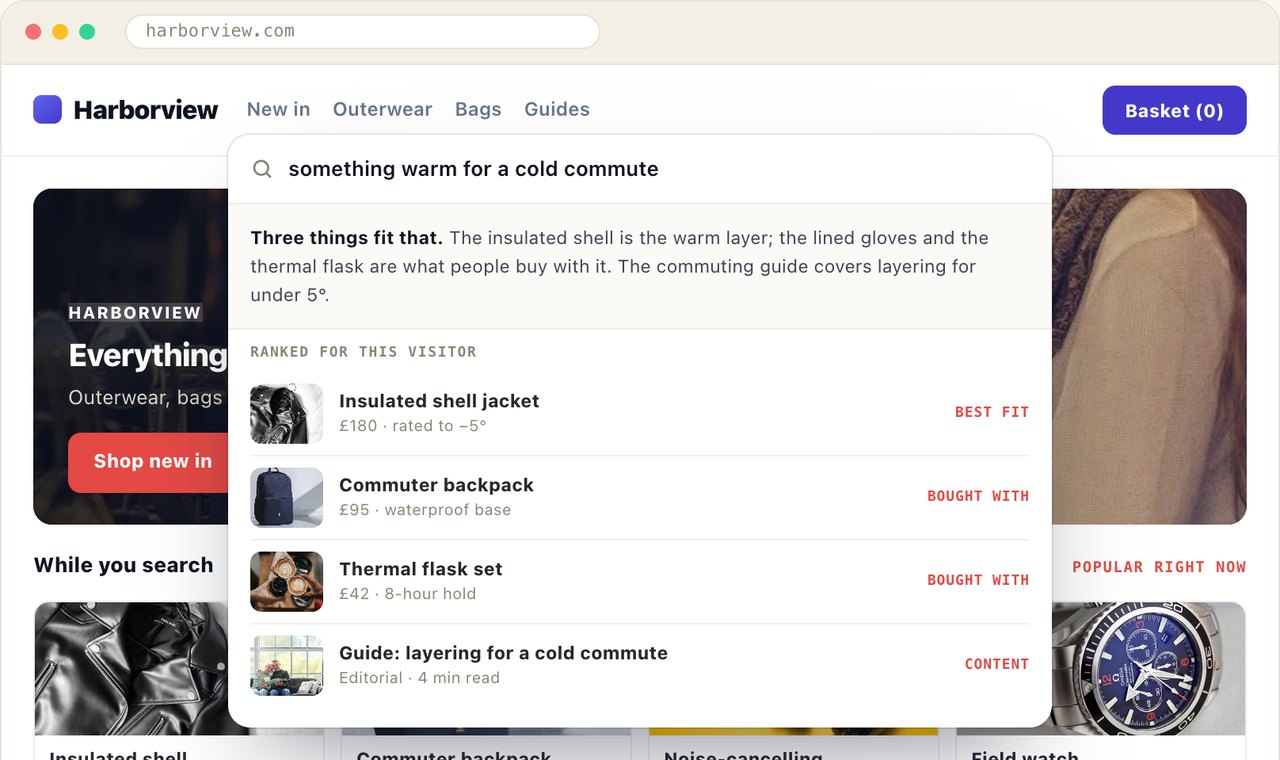Click the £180 · rated to −5° detail
The width and height of the screenshot is (1280, 760).
coord(413,426)
